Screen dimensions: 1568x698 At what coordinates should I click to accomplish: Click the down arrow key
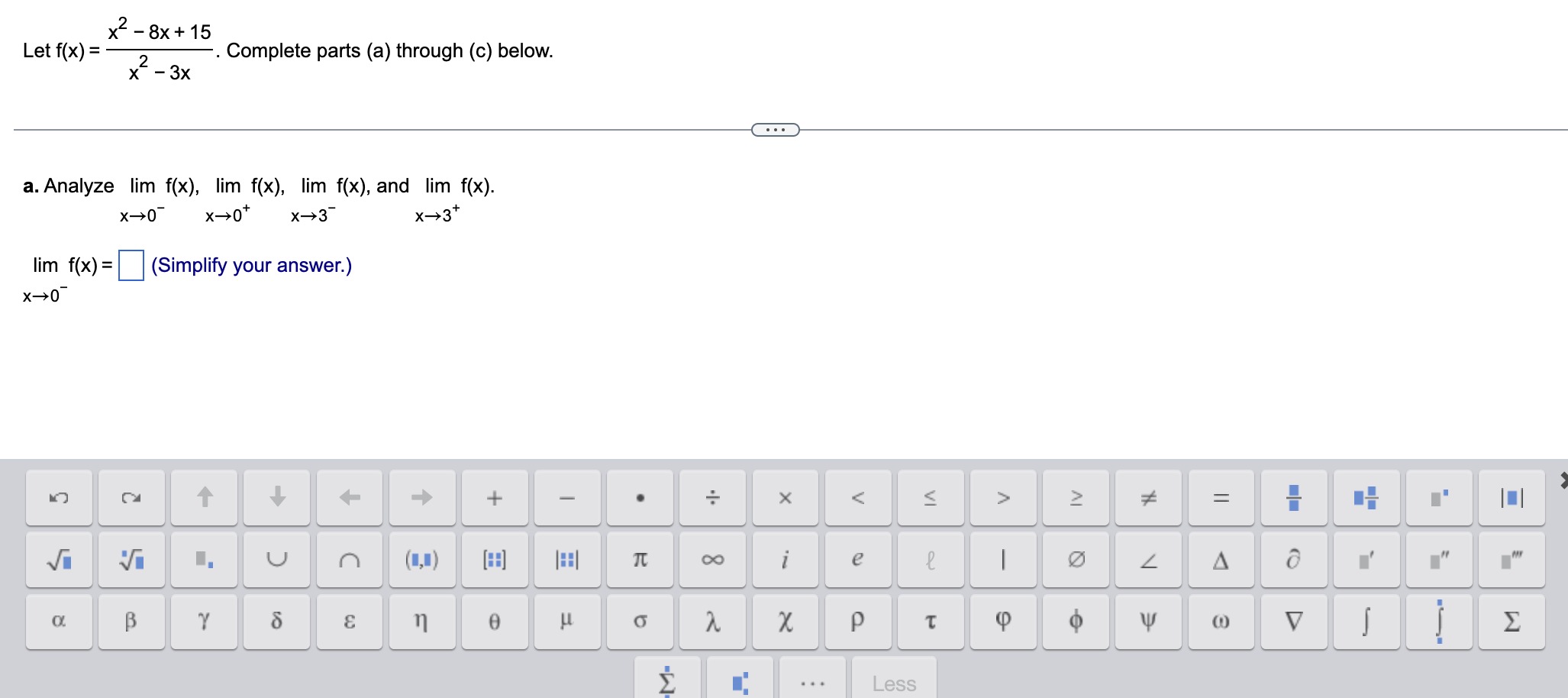coord(277,498)
